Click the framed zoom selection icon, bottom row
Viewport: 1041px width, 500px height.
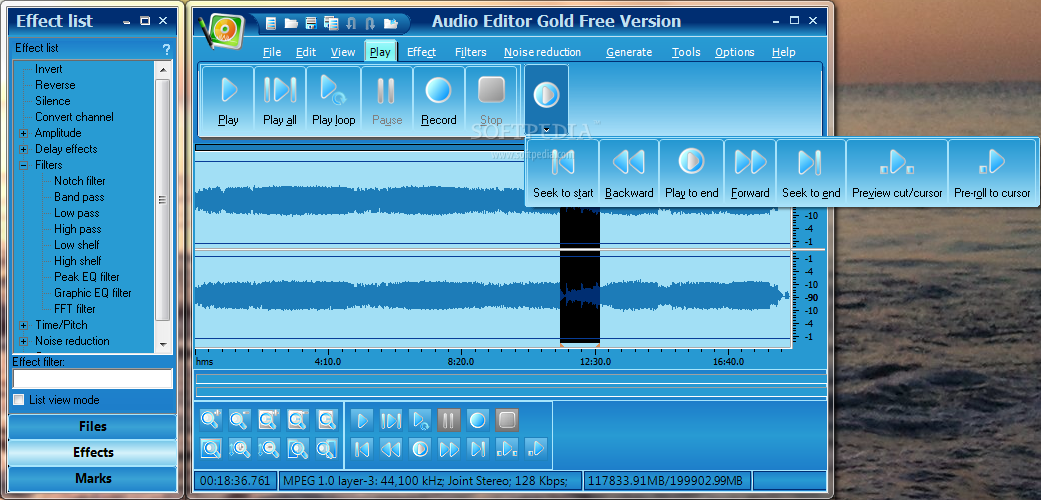point(211,449)
